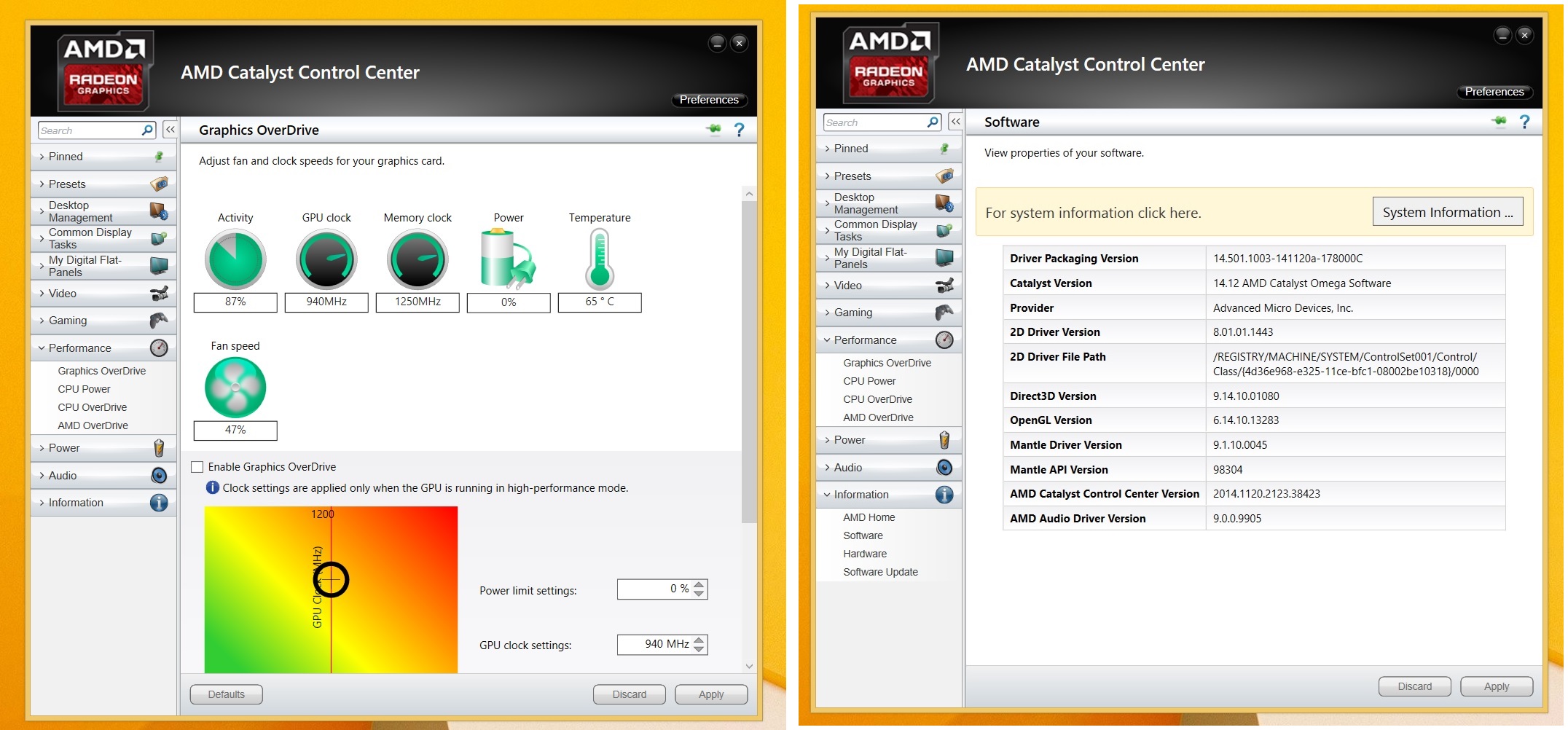Click Discard in the Graphics OverDrive window
The height and width of the screenshot is (730, 1568).
630,694
